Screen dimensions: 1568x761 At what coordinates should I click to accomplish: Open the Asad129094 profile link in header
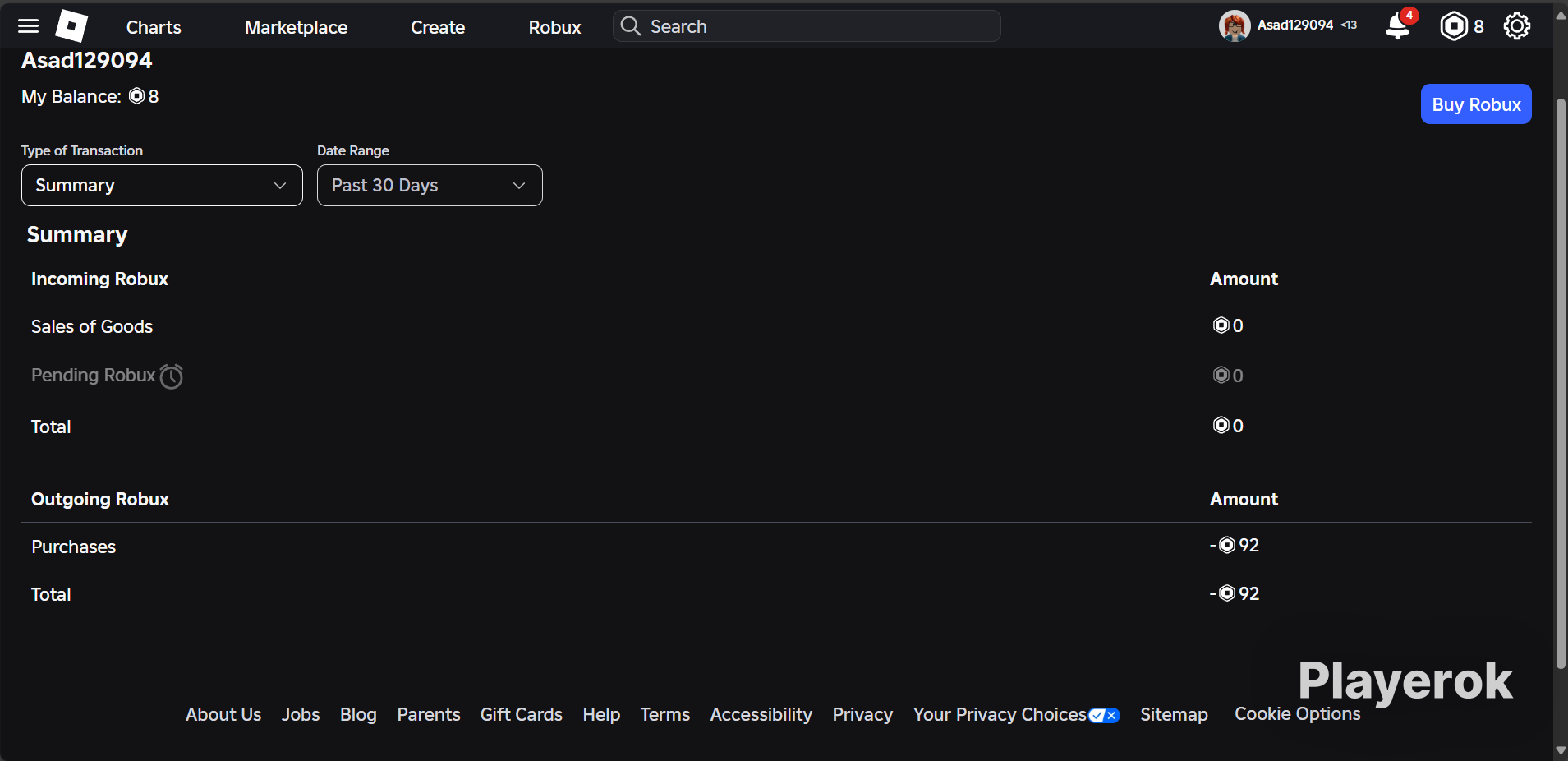point(1294,25)
